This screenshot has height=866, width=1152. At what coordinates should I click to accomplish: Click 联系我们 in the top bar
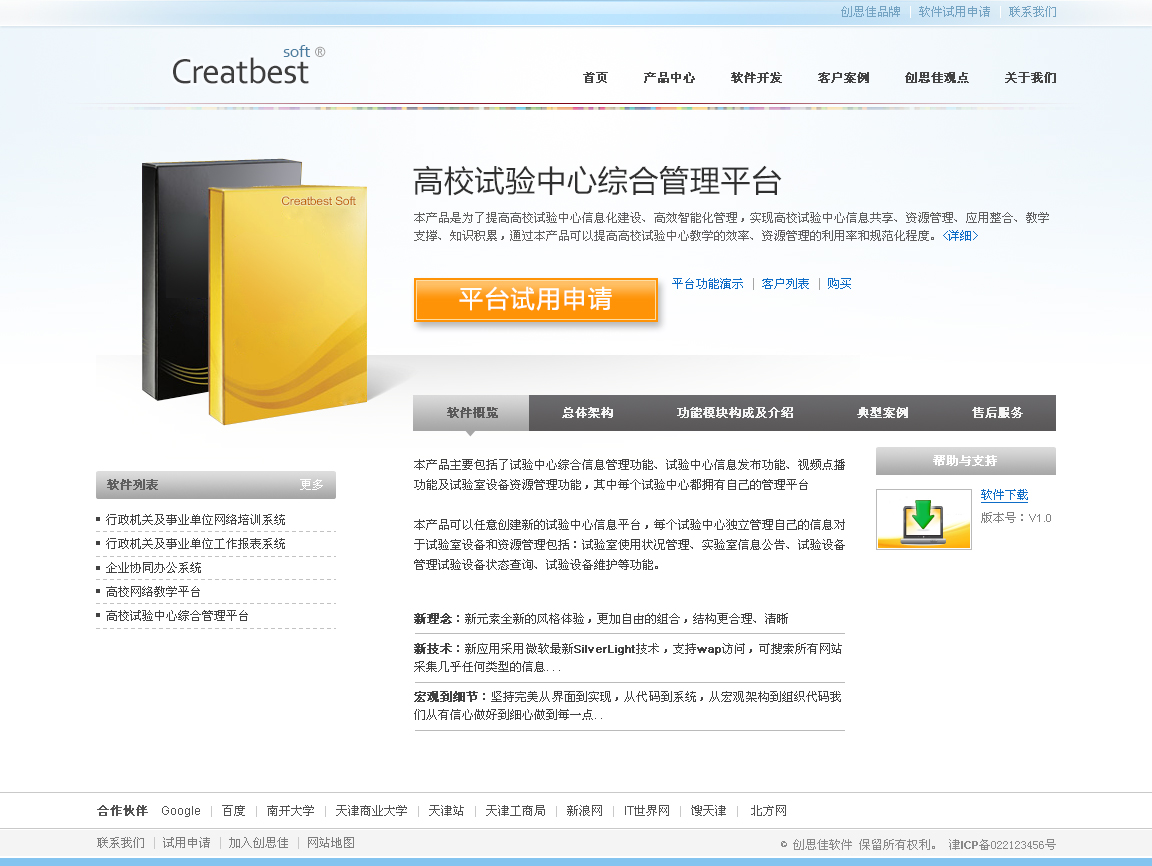pyautogui.click(x=1032, y=12)
